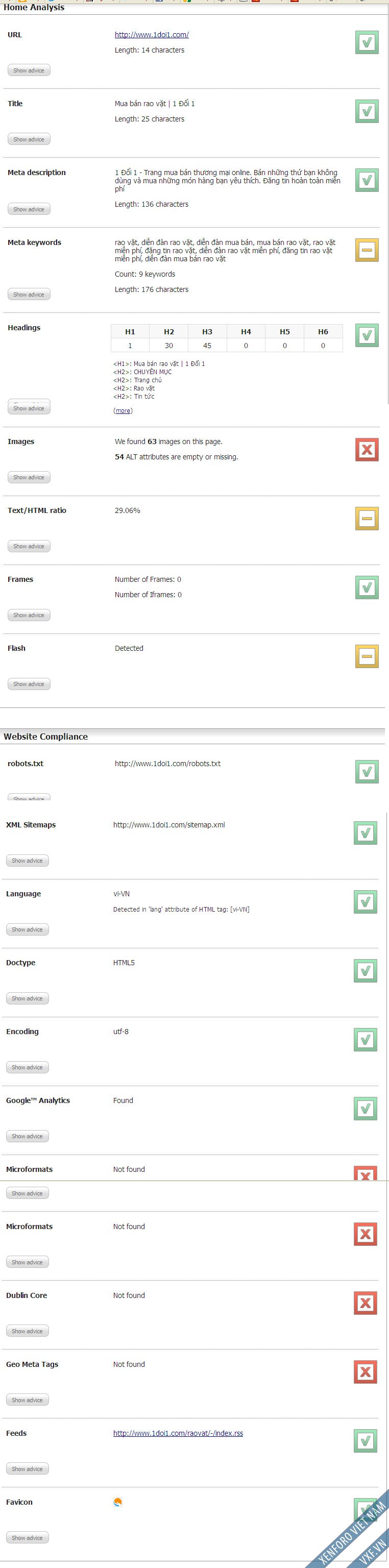The width and height of the screenshot is (389, 1568).
Task: Click Show advice under Doctype
Action: 28,998
